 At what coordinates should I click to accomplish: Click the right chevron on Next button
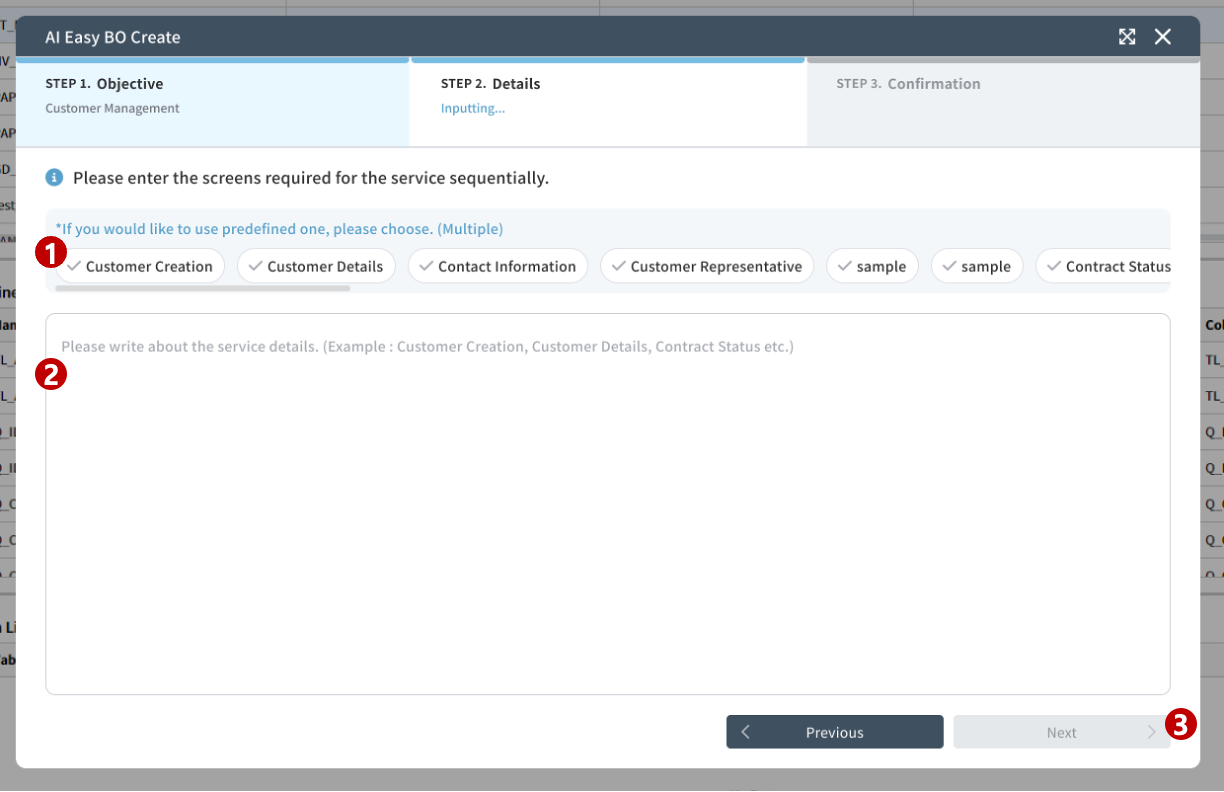pyautogui.click(x=1151, y=732)
